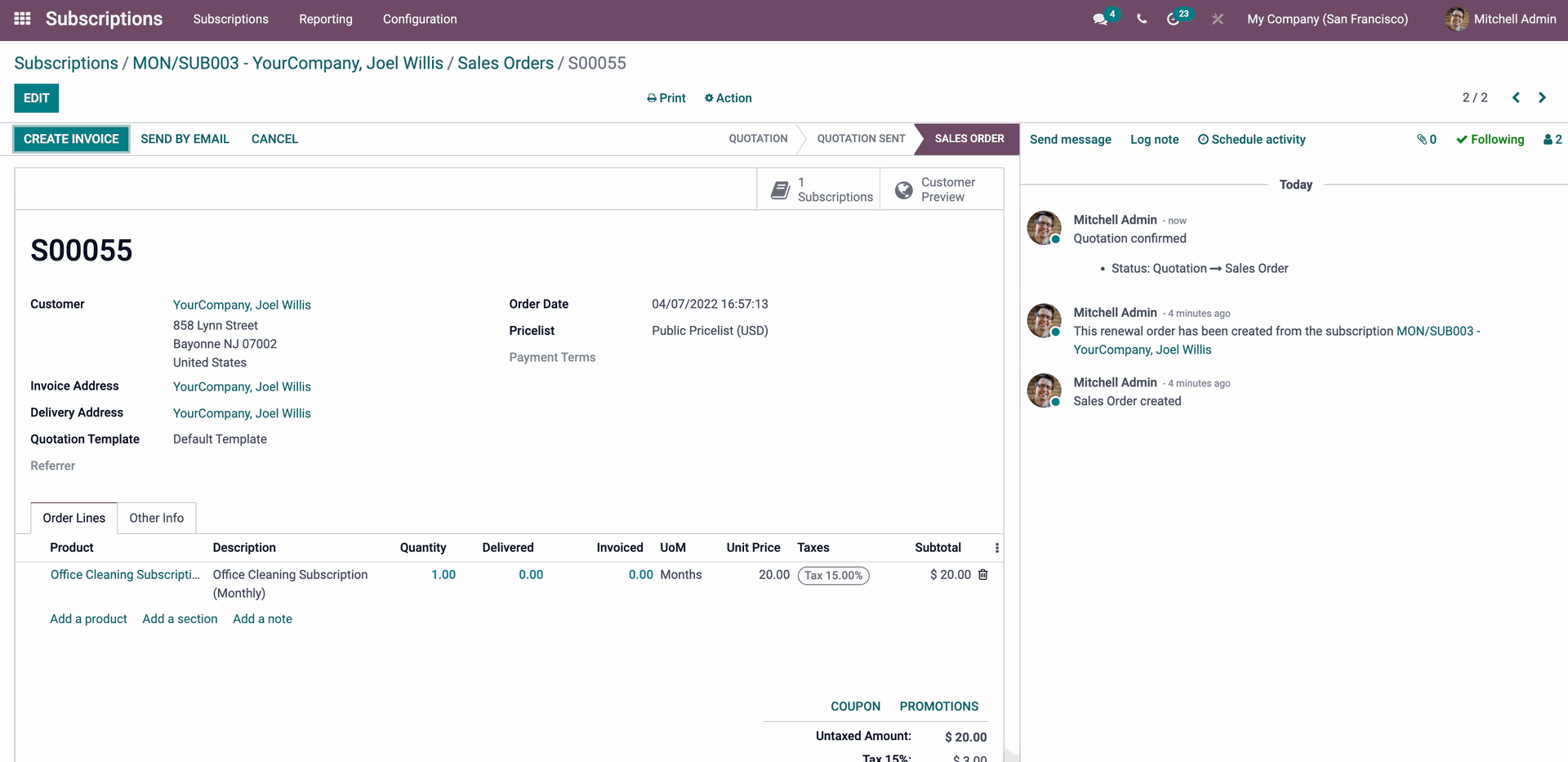Open the attachments paperclip counter
Image resolution: width=1568 pixels, height=762 pixels.
tap(1426, 140)
